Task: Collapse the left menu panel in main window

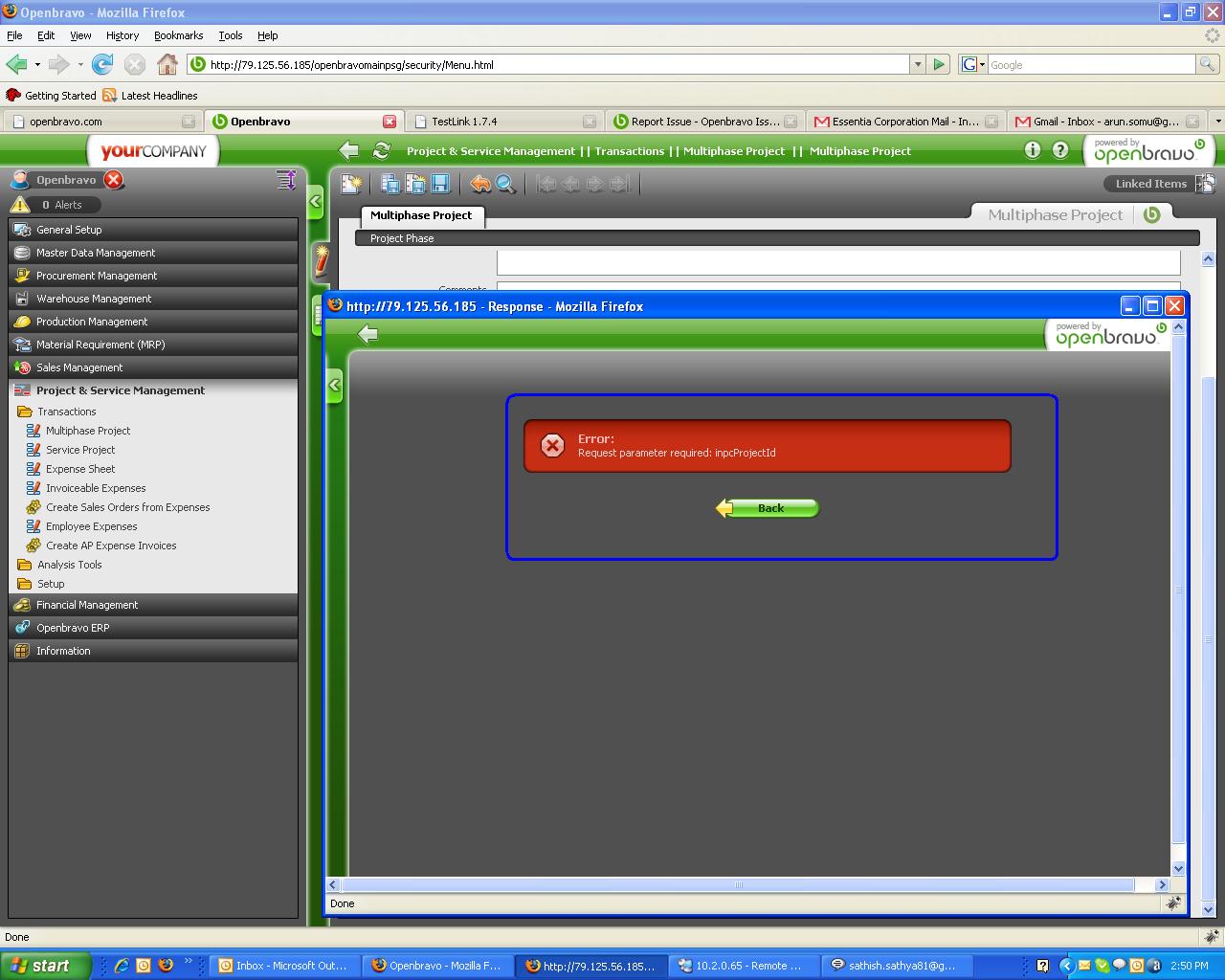Action: coord(316,202)
